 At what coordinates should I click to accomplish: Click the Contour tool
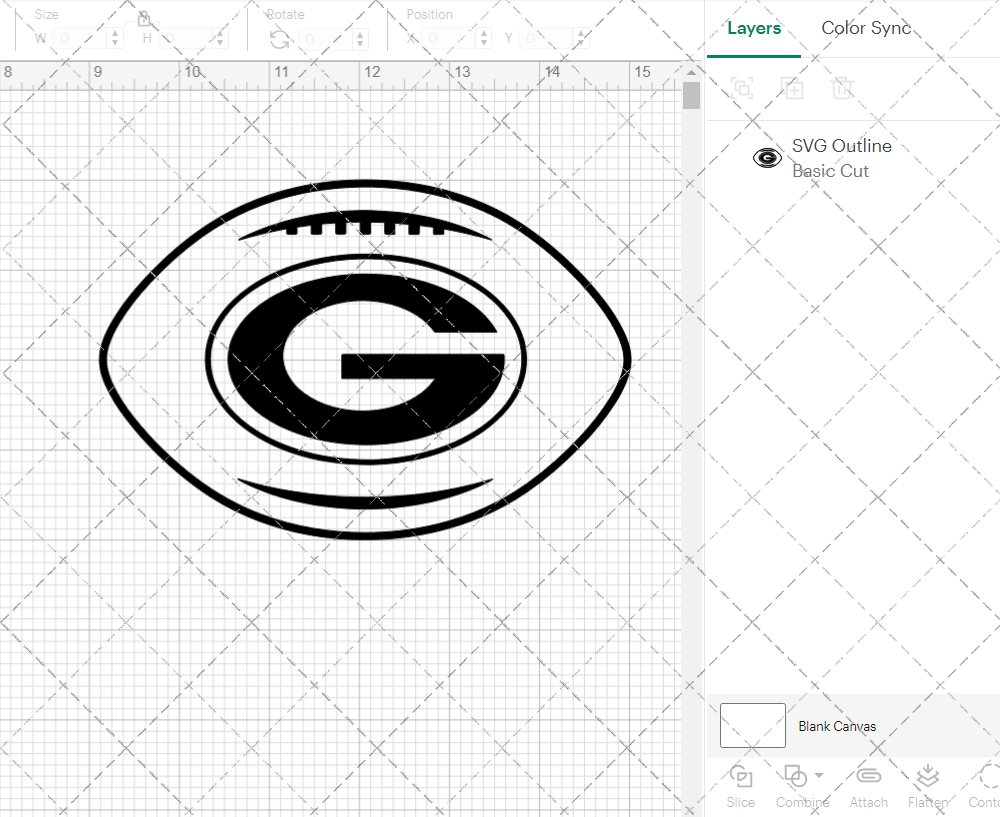pyautogui.click(x=985, y=787)
